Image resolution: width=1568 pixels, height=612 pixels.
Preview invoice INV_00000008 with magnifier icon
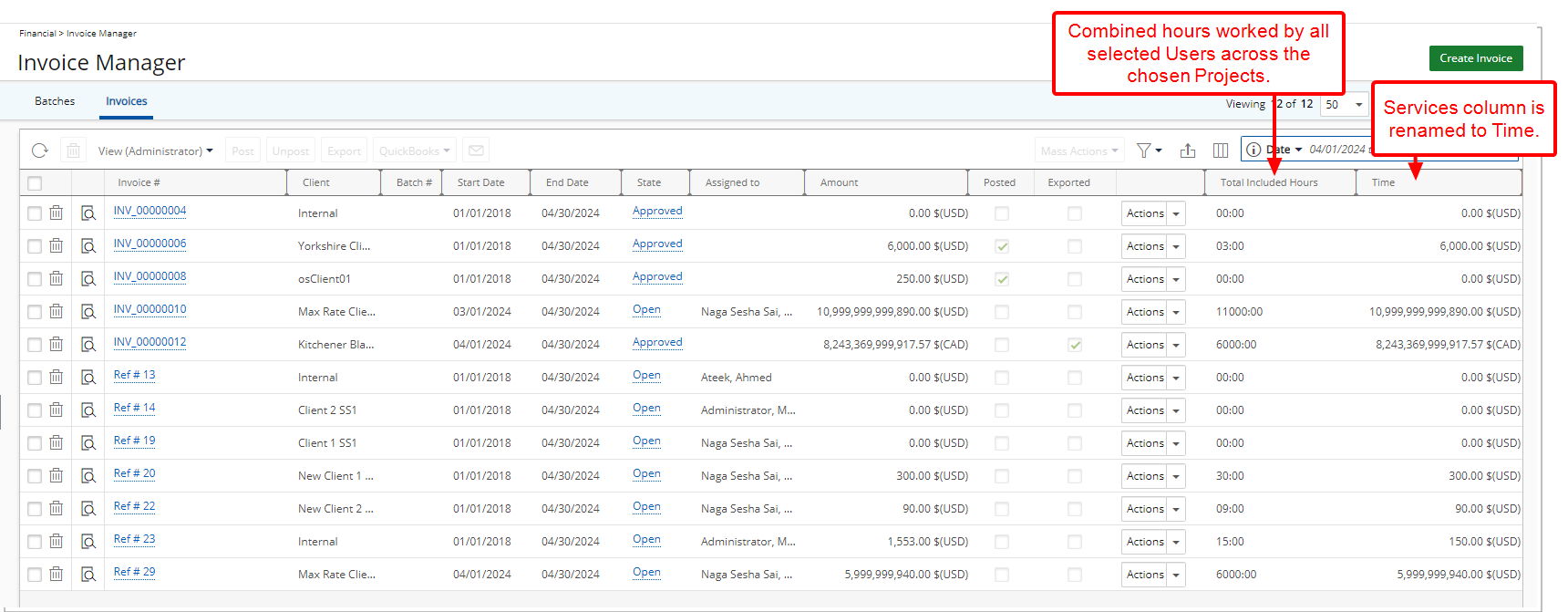[x=88, y=278]
